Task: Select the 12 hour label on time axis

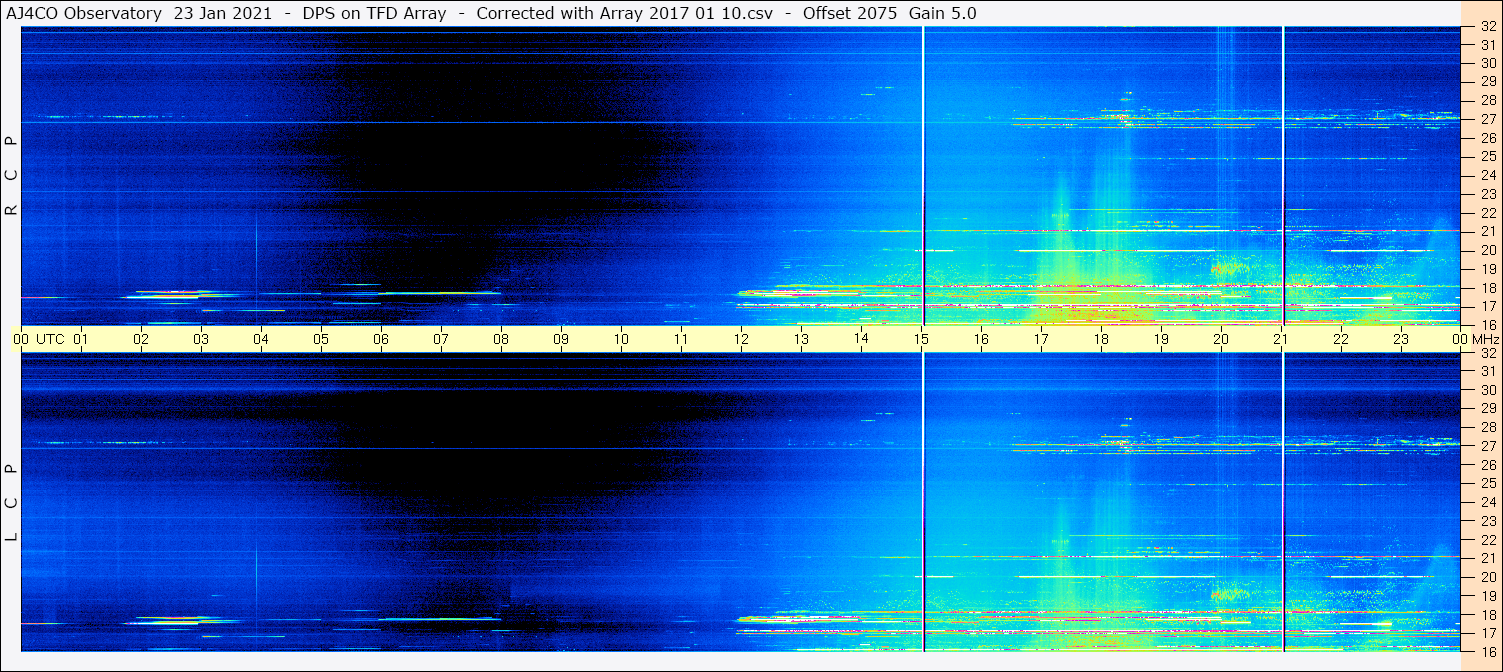Action: point(741,339)
